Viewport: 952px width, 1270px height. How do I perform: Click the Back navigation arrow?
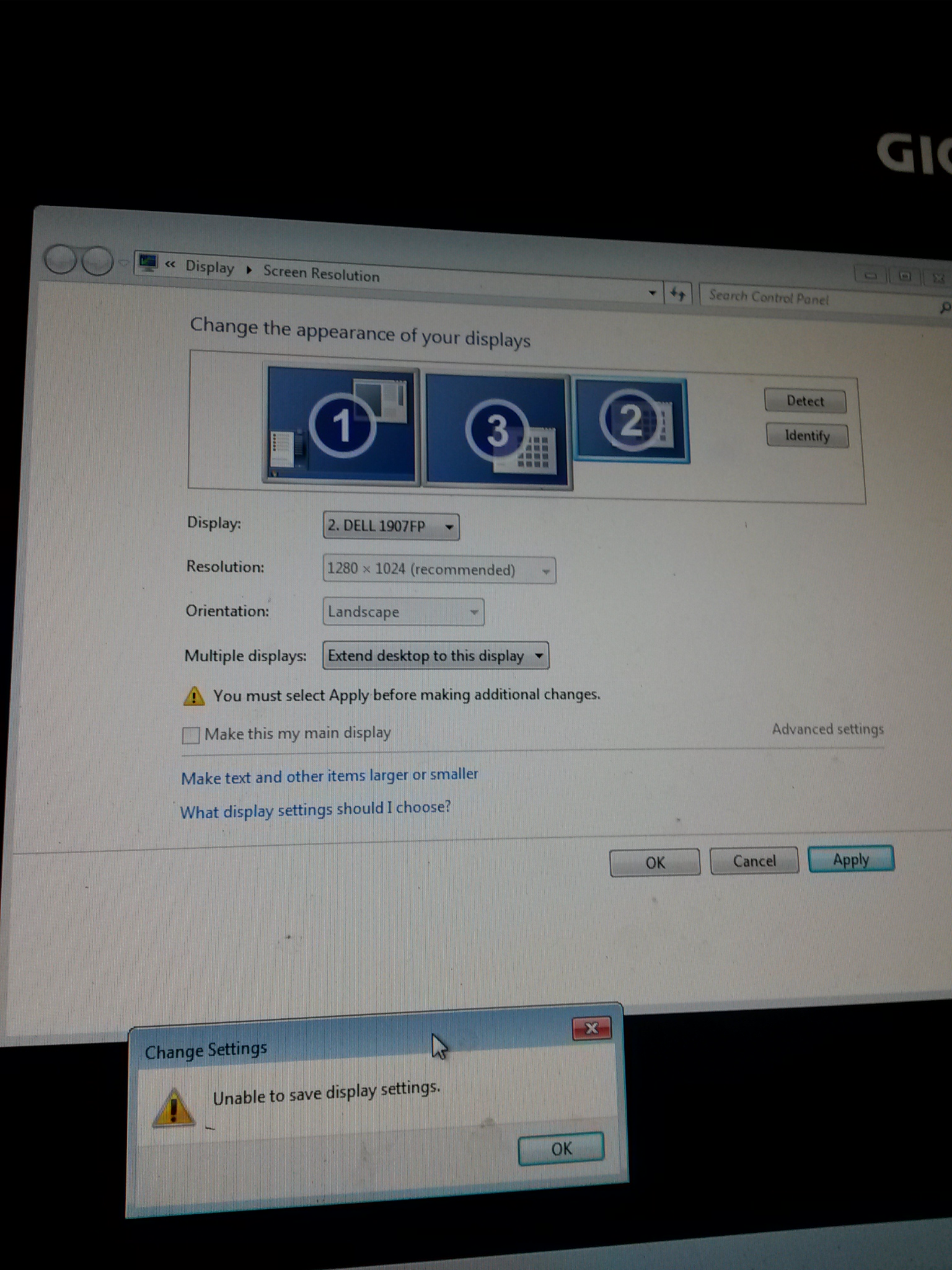tap(61, 259)
